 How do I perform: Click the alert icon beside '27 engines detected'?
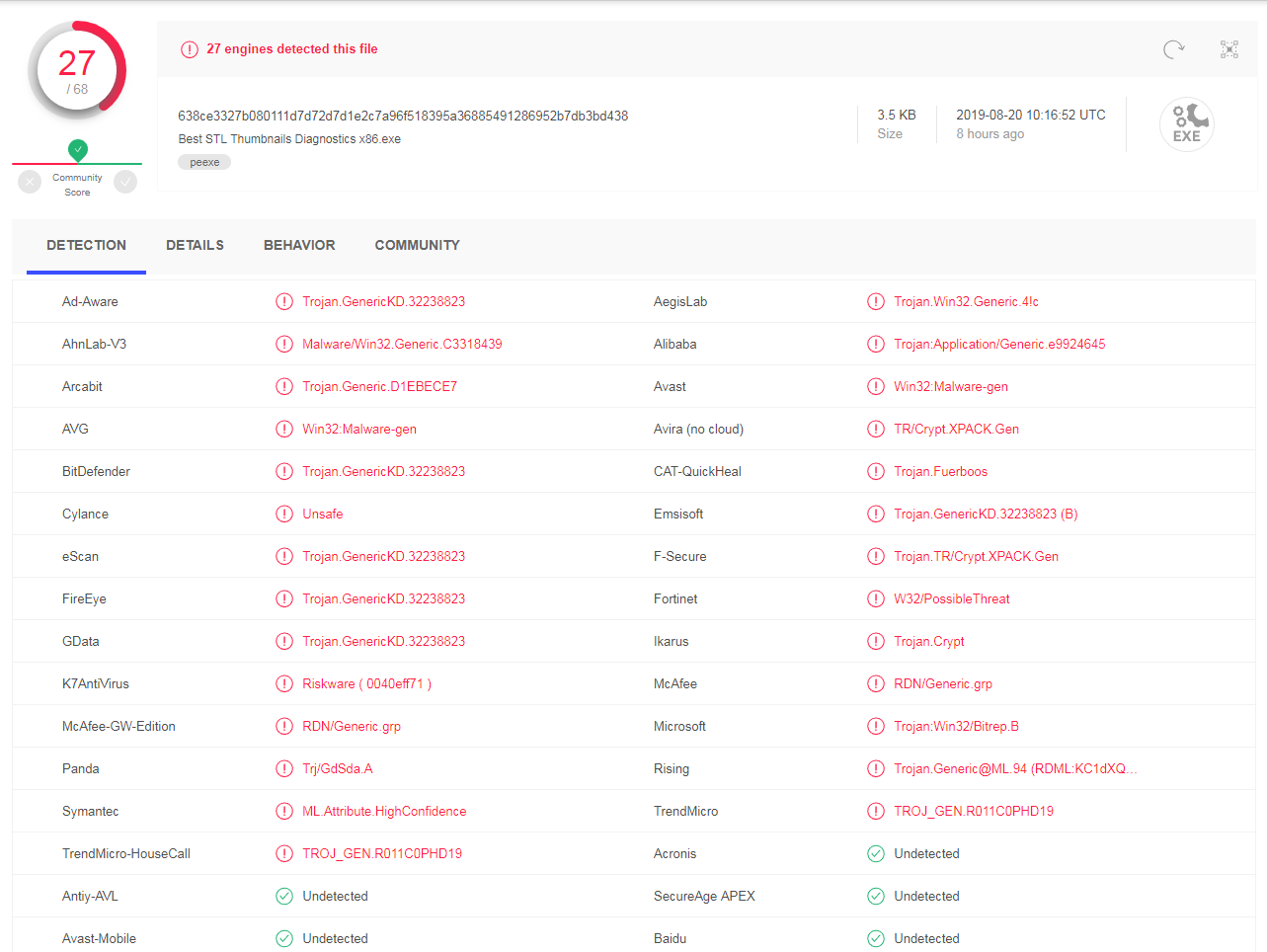coord(190,49)
